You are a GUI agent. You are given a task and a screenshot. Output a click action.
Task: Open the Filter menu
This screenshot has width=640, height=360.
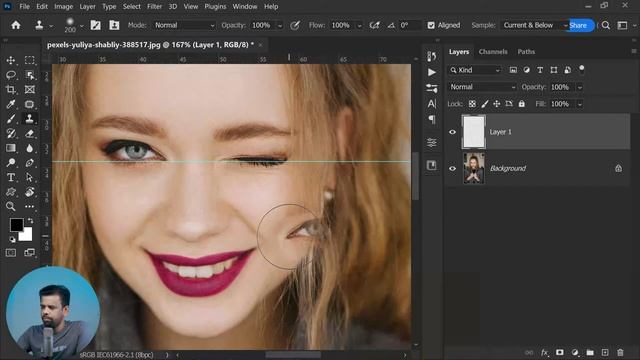click(x=154, y=7)
